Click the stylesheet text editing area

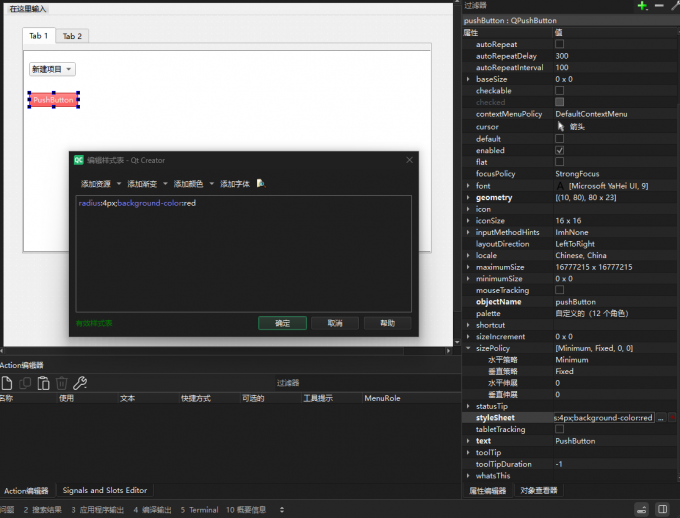click(x=244, y=255)
